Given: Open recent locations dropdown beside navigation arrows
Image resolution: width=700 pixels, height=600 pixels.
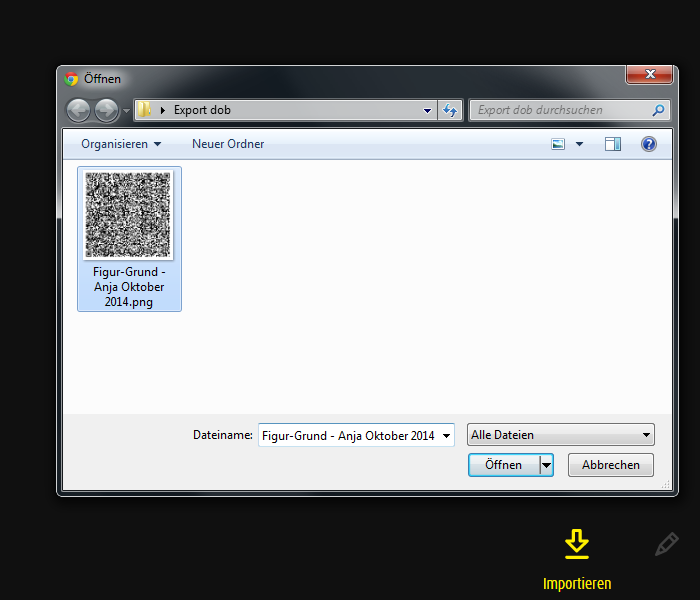Looking at the screenshot, I should click(x=126, y=110).
